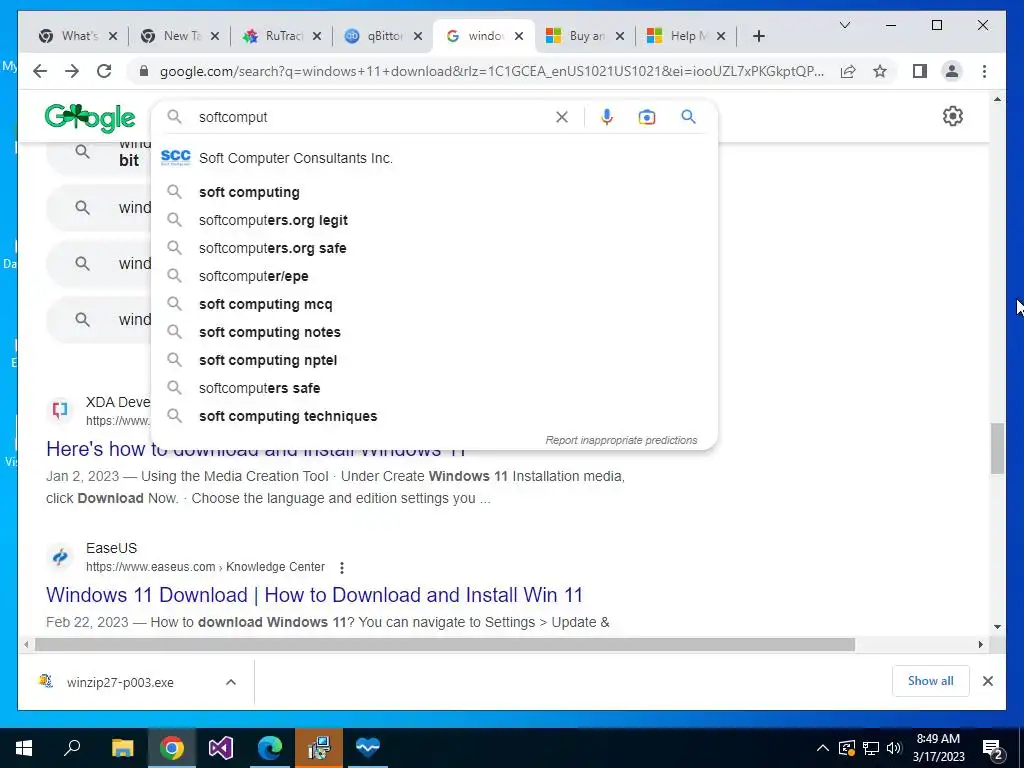Open File Explorer from taskbar
Image resolution: width=1024 pixels, height=768 pixels.
(x=122, y=748)
